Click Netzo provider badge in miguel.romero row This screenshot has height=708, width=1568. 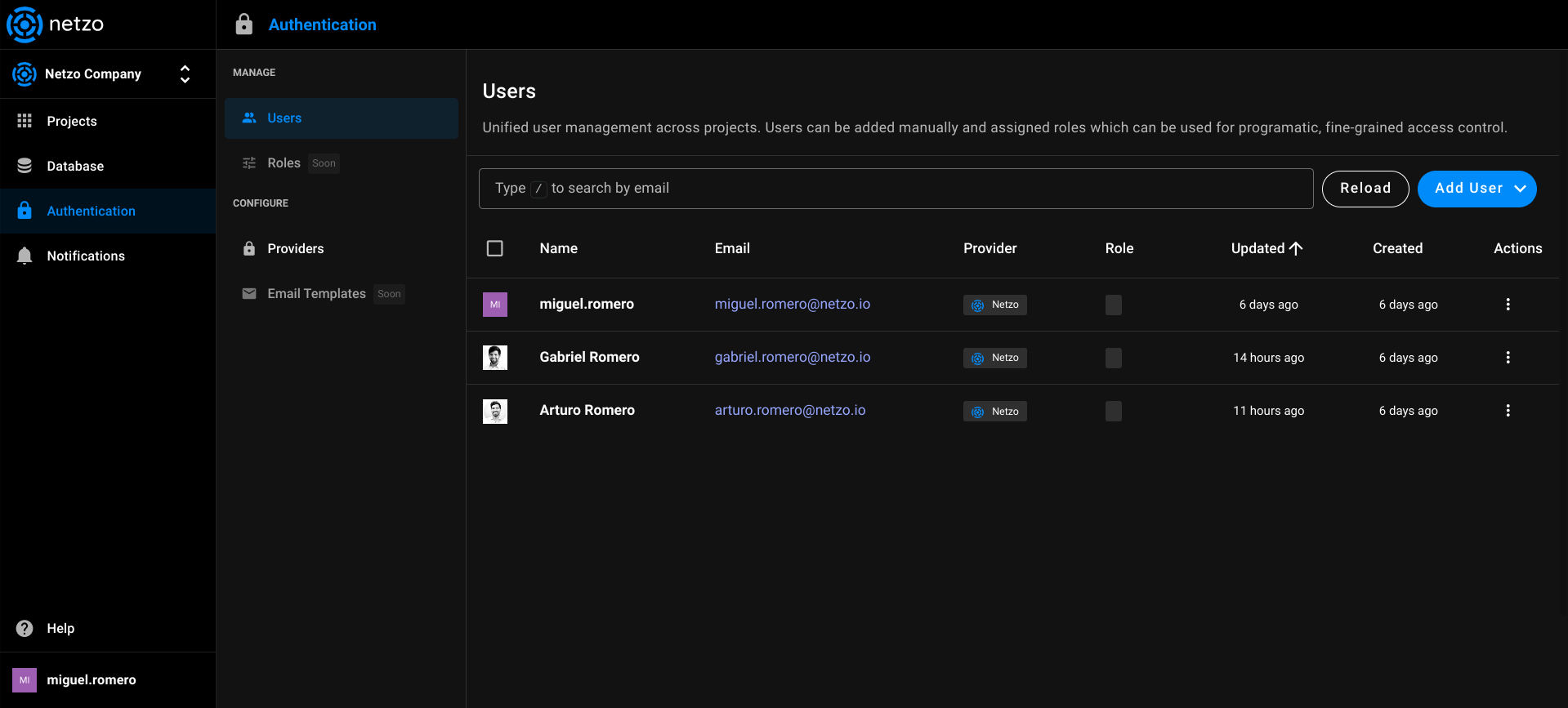pyautogui.click(x=994, y=305)
